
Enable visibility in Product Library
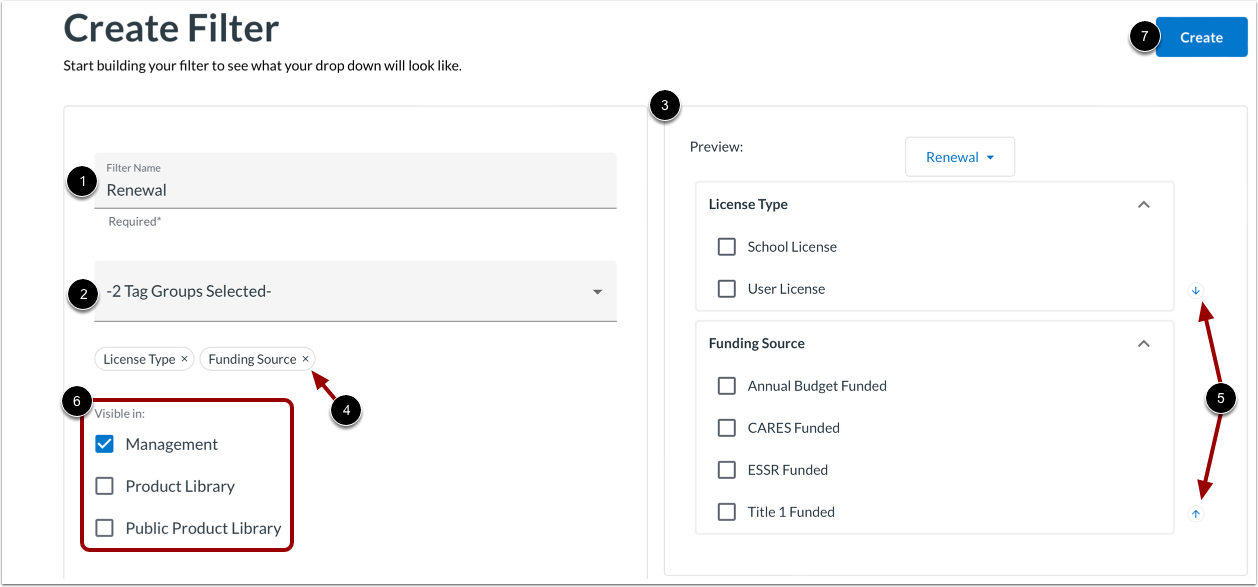tap(104, 486)
